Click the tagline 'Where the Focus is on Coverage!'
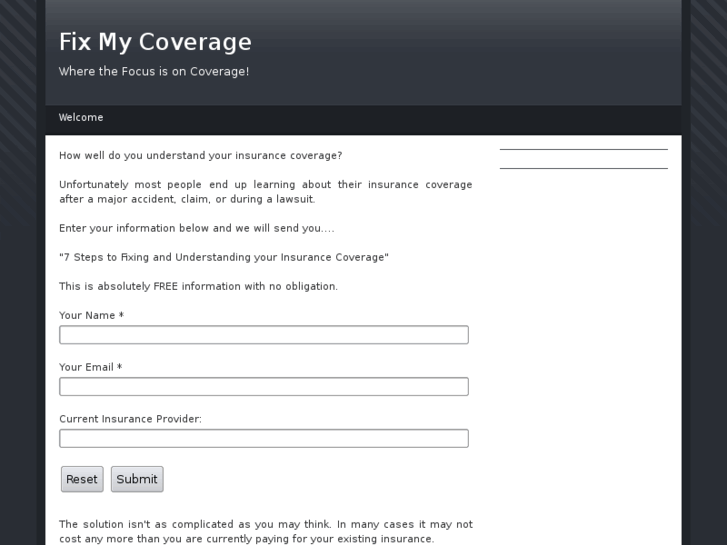 point(154,71)
